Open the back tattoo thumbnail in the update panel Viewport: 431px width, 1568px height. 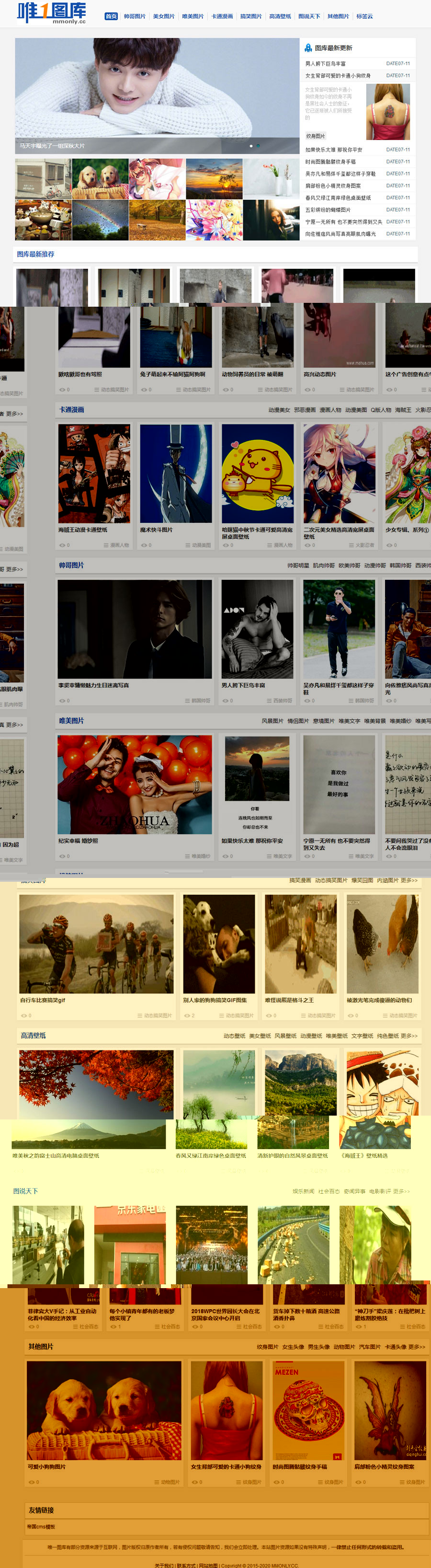pos(388,111)
